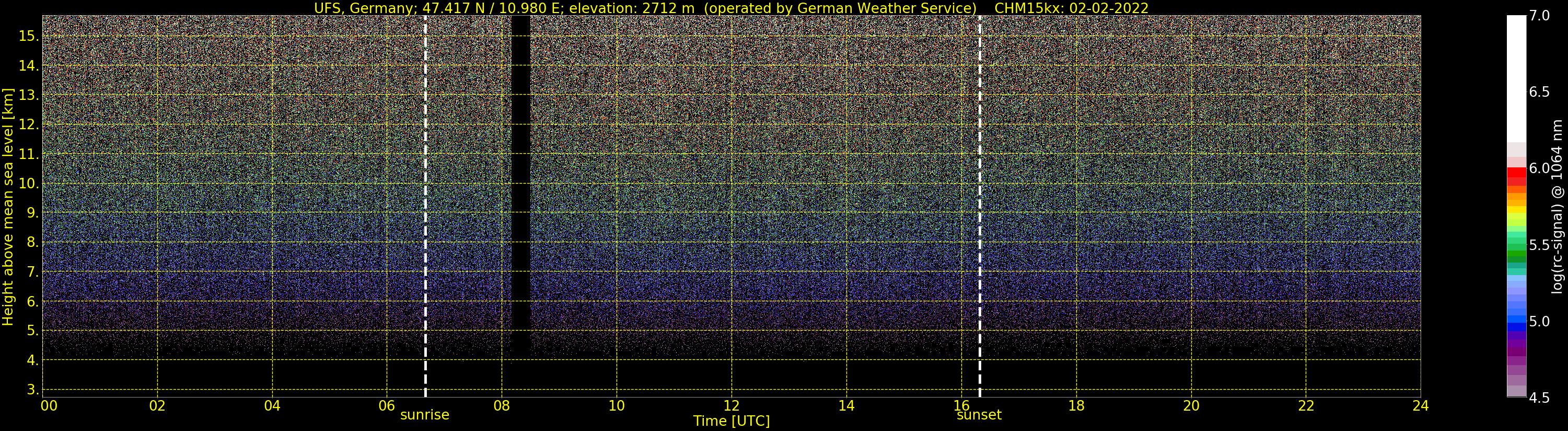Click the '08' time tick label
This screenshot has height=431, width=1568.
[x=502, y=405]
